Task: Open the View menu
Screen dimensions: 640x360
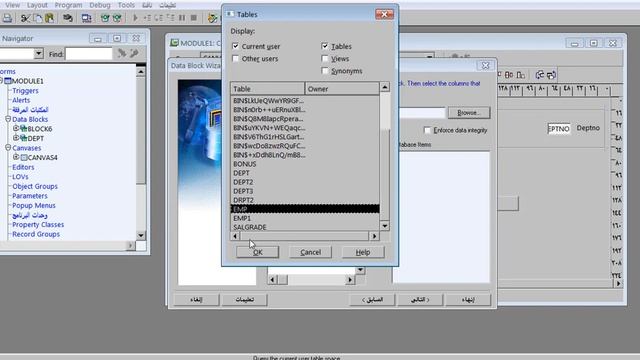Action: pyautogui.click(x=12, y=5)
